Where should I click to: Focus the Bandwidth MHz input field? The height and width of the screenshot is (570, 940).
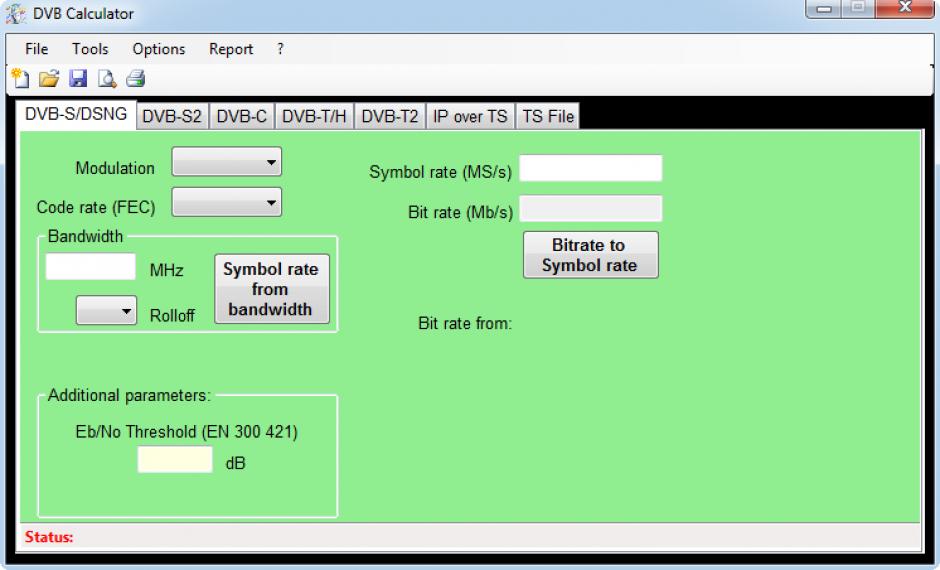tap(91, 267)
